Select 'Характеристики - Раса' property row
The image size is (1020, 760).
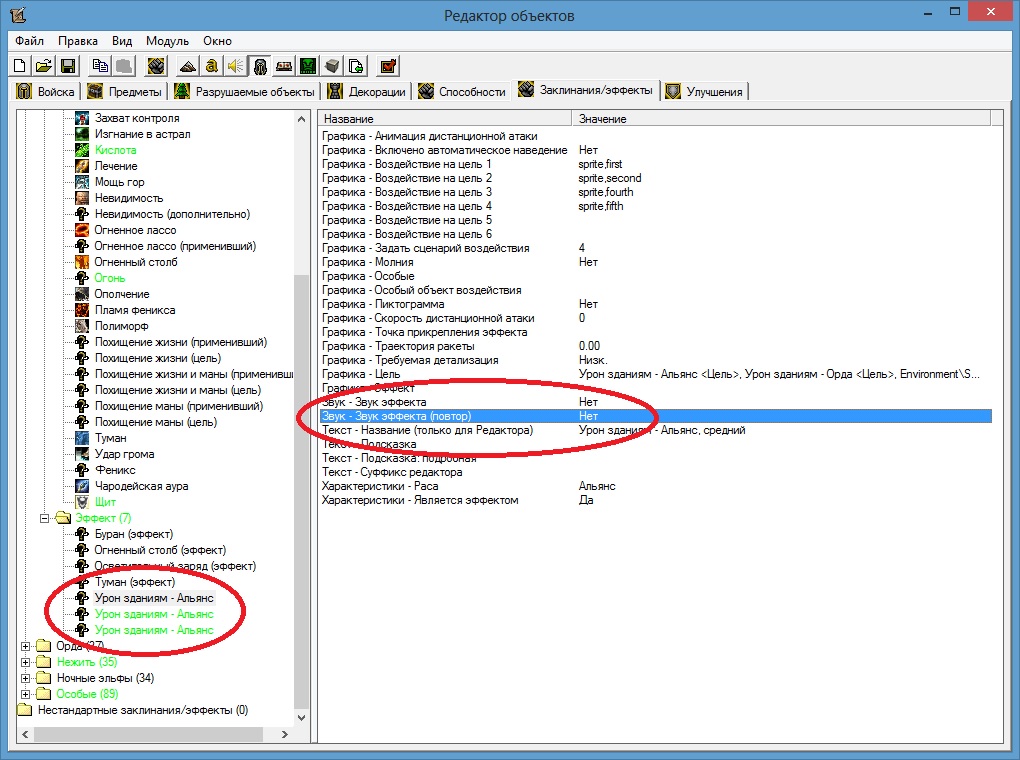coord(656,486)
